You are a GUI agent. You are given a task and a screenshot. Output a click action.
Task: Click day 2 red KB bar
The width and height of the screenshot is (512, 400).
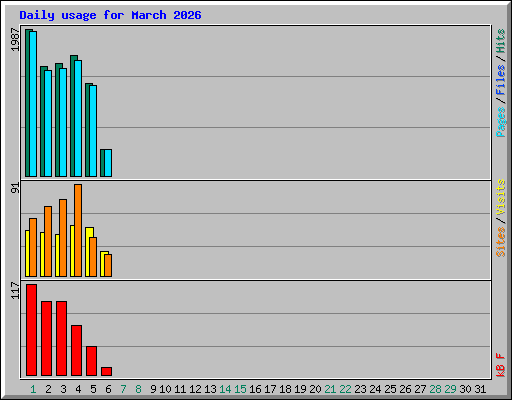pos(46,338)
